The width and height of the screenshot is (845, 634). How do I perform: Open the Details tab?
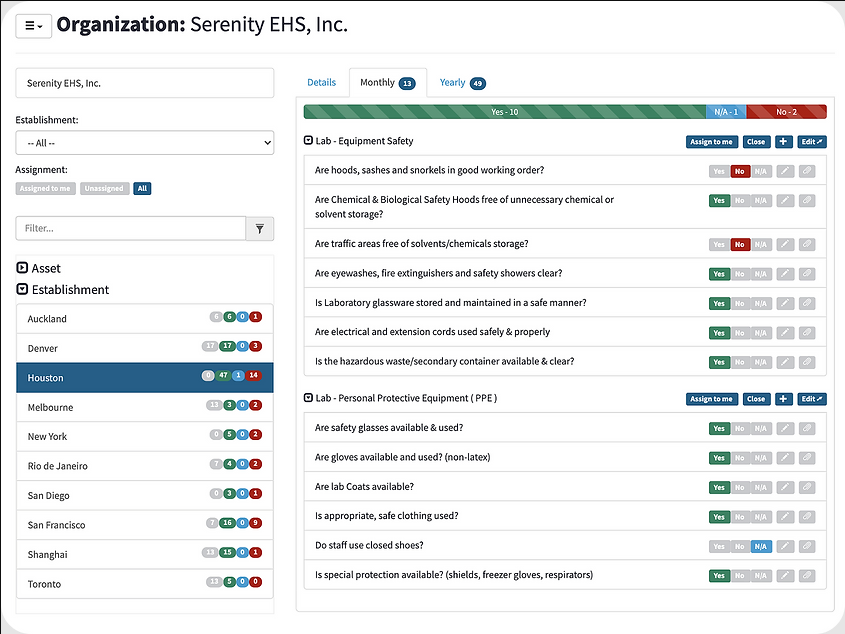pos(322,82)
